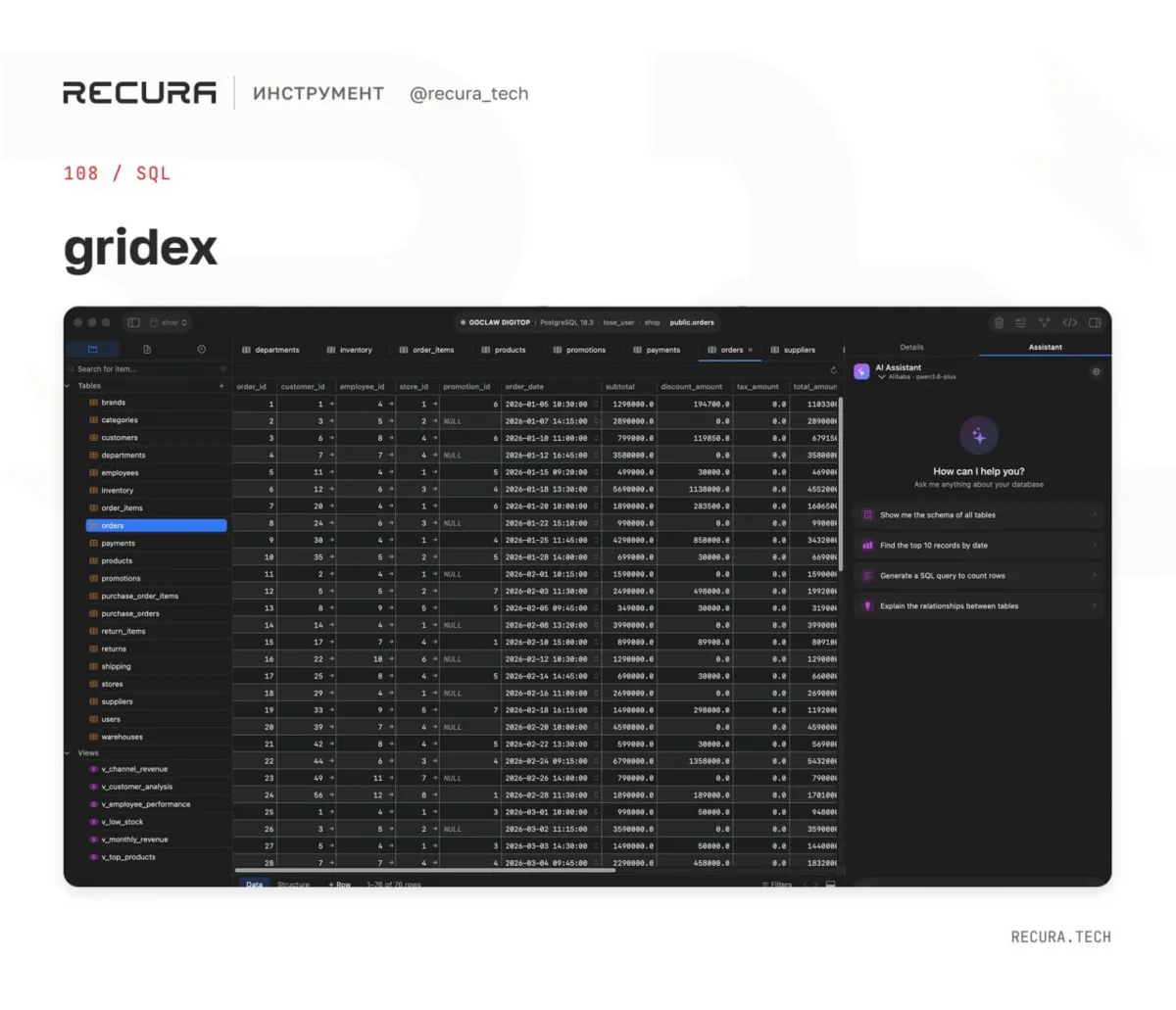The height and width of the screenshot is (1010, 1176).
Task: Refresh the table data
Action: click(x=833, y=370)
